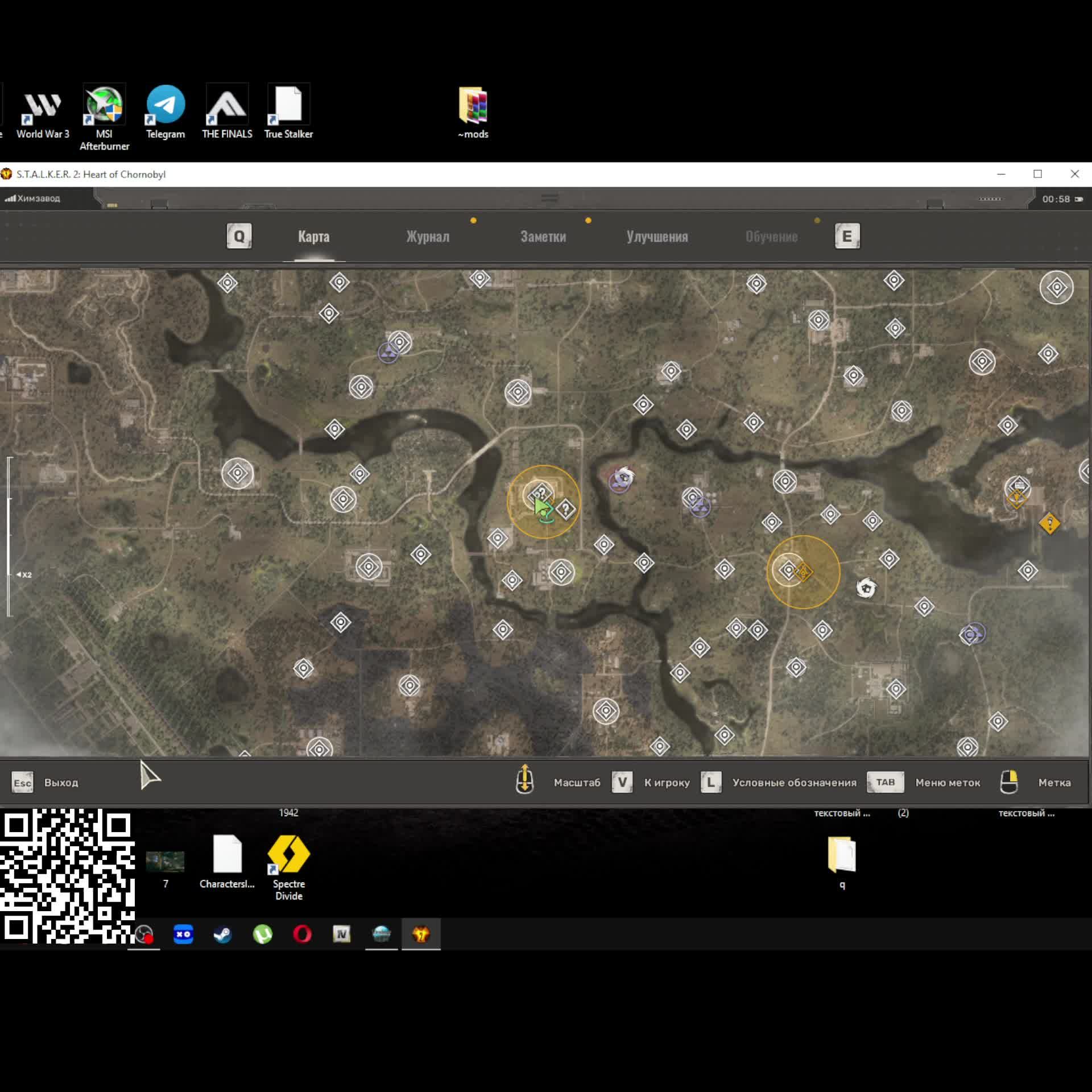Open the Заметки tab
The height and width of the screenshot is (1092, 1092).
click(x=543, y=237)
